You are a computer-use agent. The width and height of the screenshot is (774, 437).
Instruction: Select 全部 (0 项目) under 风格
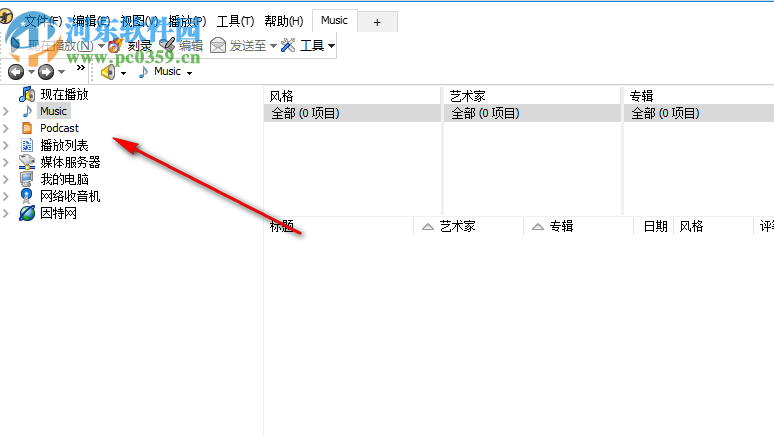(x=352, y=113)
